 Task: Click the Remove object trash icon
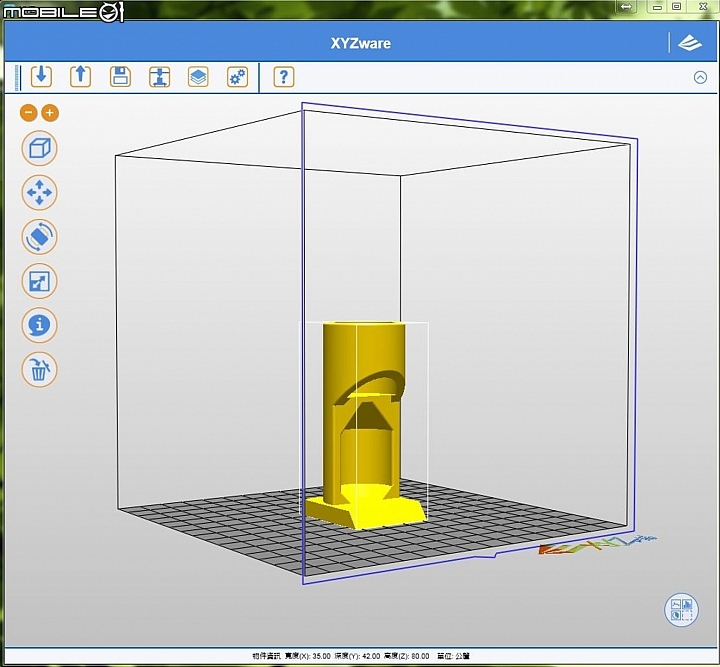[x=39, y=369]
